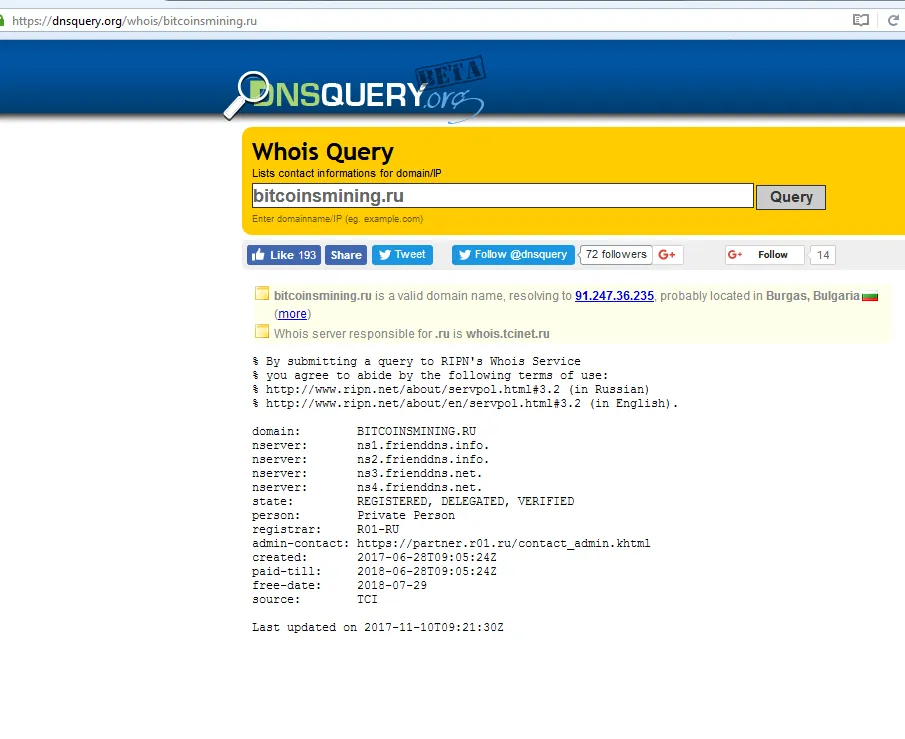The width and height of the screenshot is (905, 739).
Task: Click hint text 'Enter domainname/IP (eg. example.com)'
Action: point(337,219)
